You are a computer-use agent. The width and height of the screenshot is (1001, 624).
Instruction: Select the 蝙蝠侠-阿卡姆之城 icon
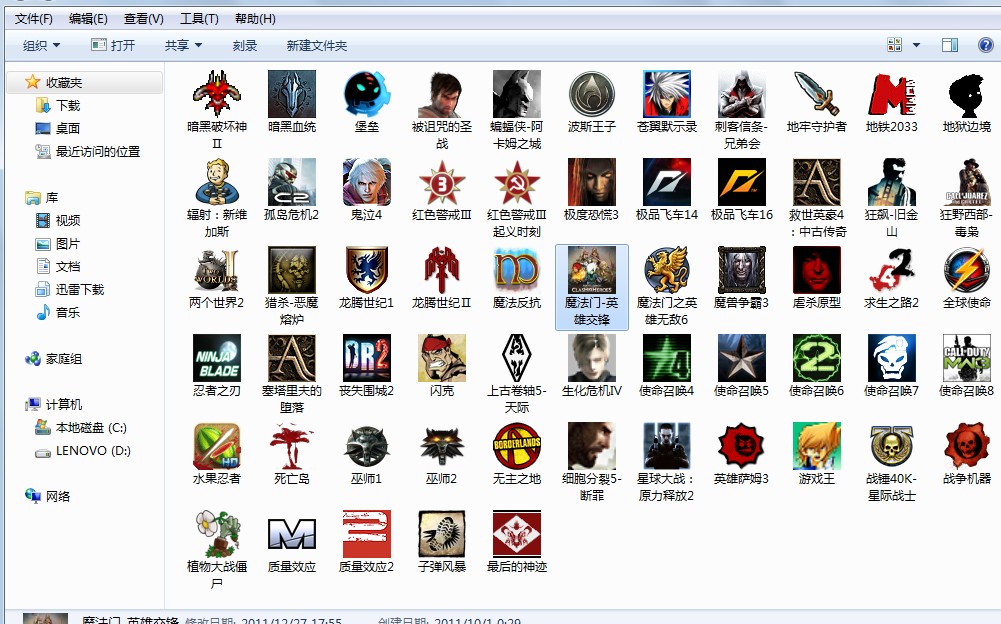pyautogui.click(x=517, y=94)
